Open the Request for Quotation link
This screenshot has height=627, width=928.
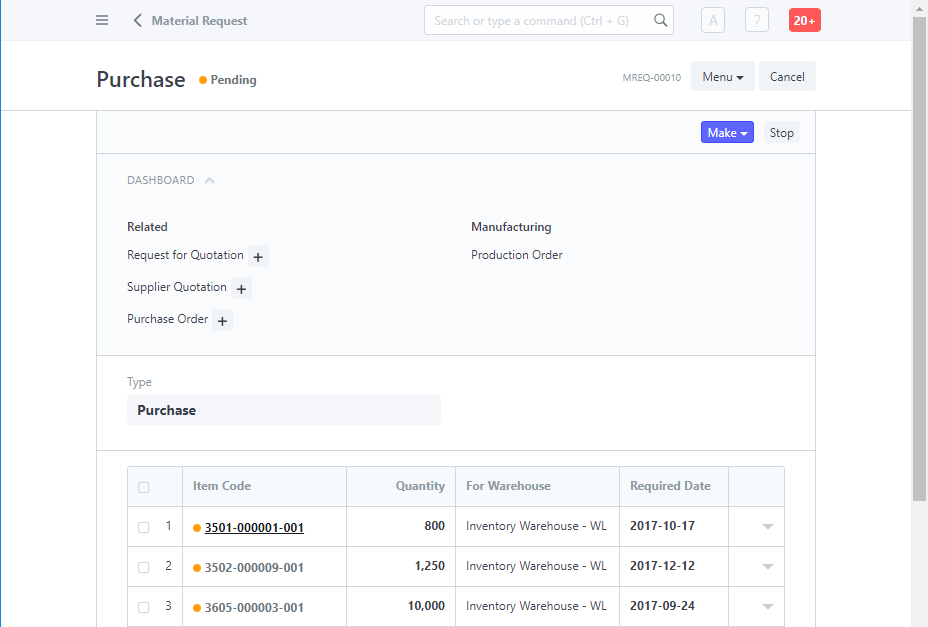185,255
